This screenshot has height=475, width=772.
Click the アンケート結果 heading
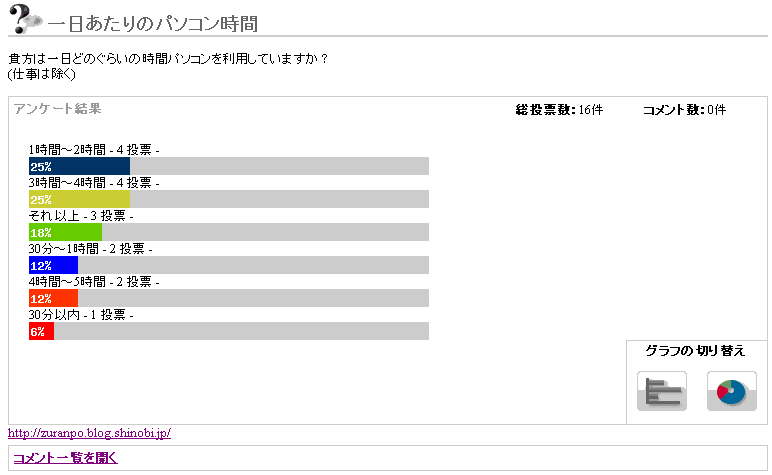[58, 109]
